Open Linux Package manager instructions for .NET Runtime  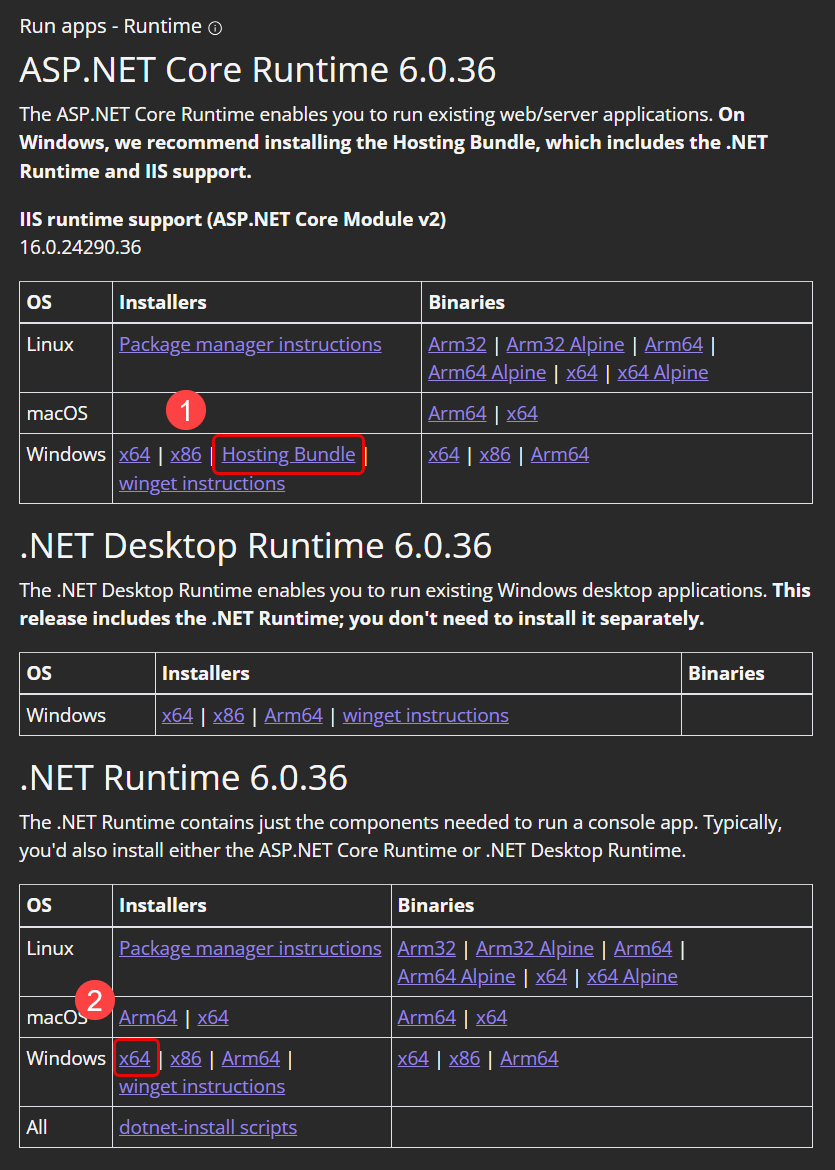[x=249, y=948]
